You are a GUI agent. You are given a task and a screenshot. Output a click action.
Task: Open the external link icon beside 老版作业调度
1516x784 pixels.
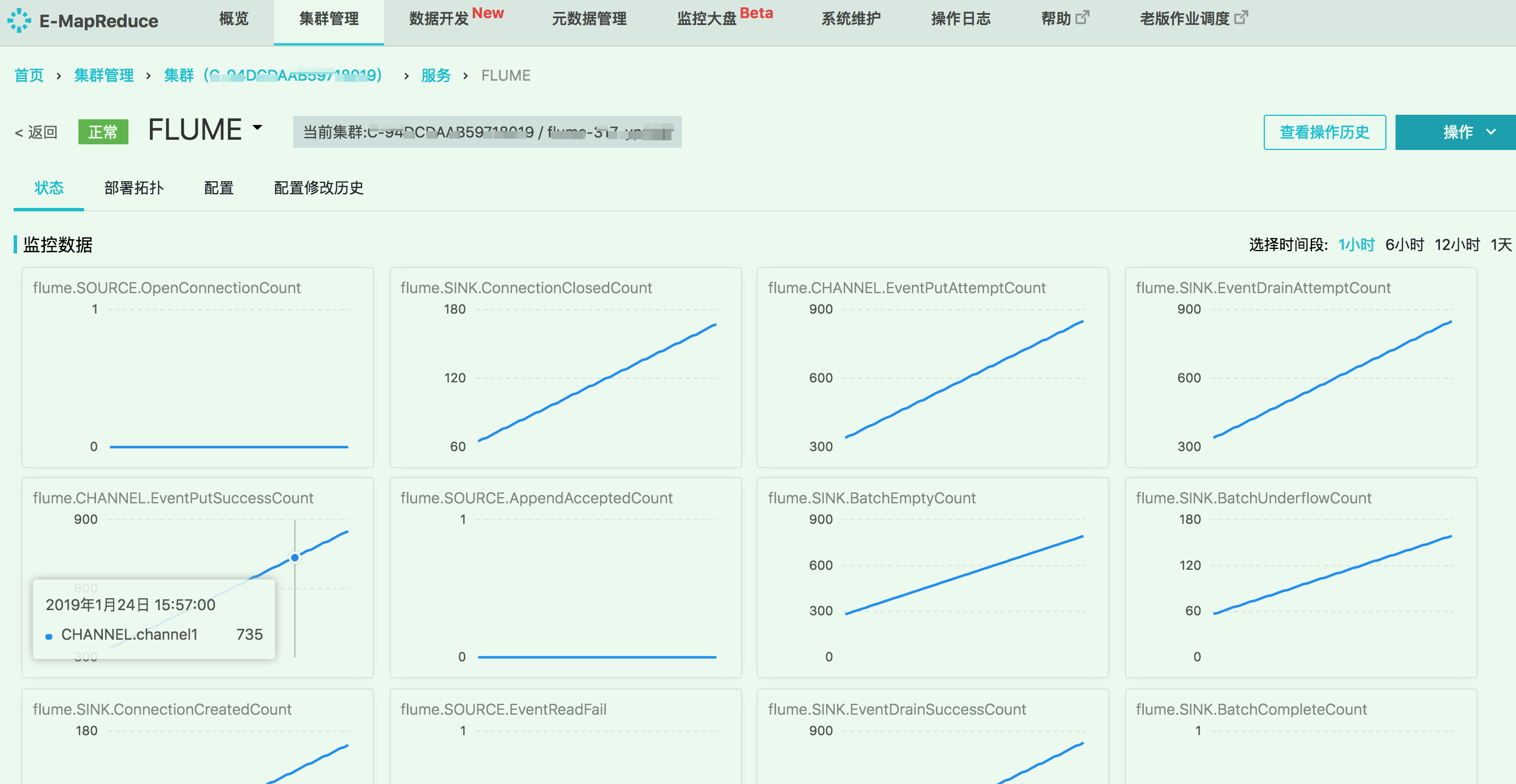[1240, 18]
